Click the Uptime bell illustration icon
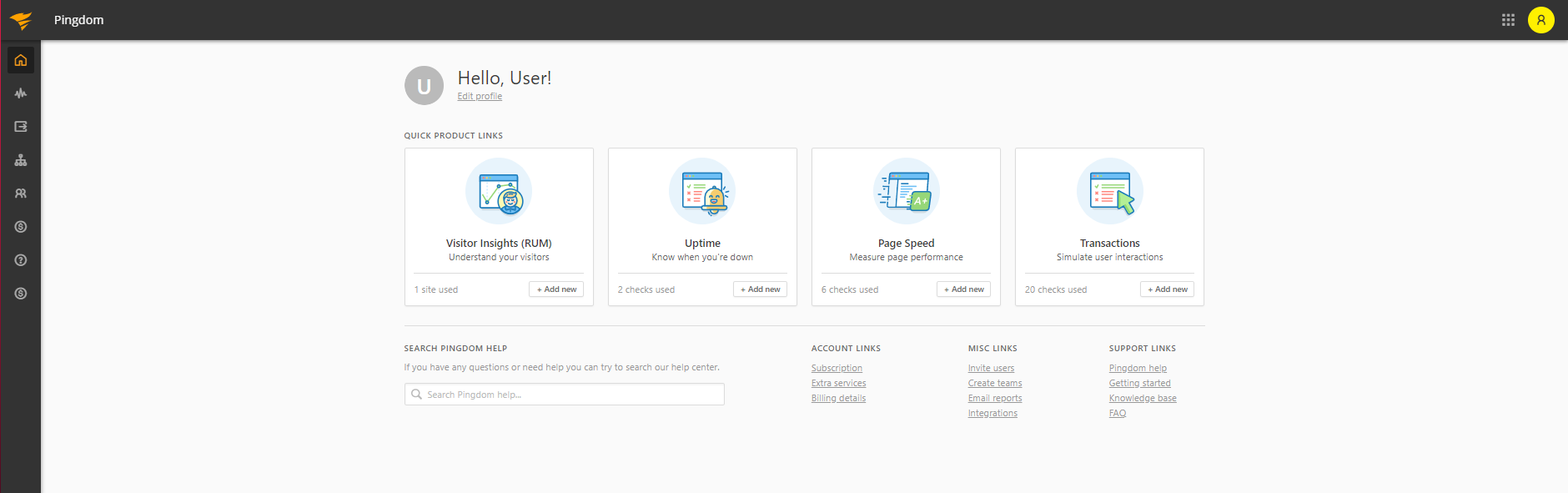1568x493 pixels. pos(702,191)
